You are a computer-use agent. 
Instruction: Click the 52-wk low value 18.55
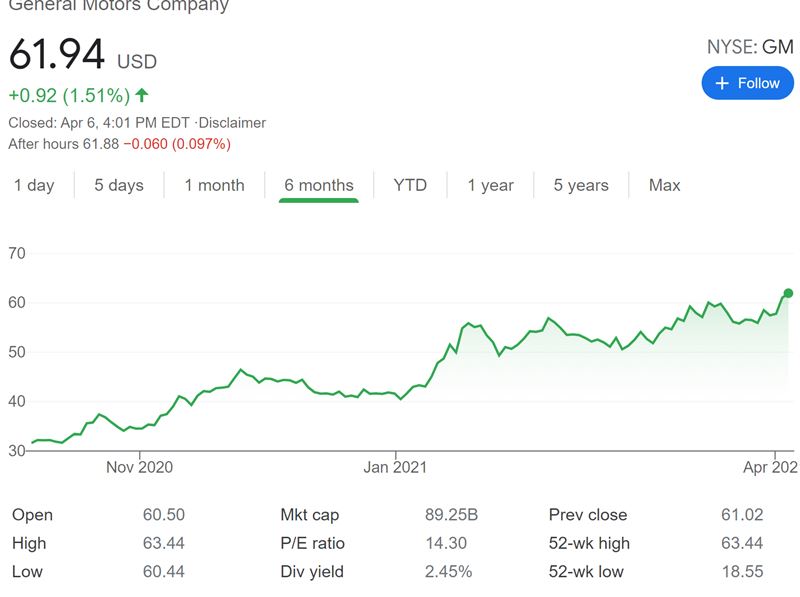[742, 571]
